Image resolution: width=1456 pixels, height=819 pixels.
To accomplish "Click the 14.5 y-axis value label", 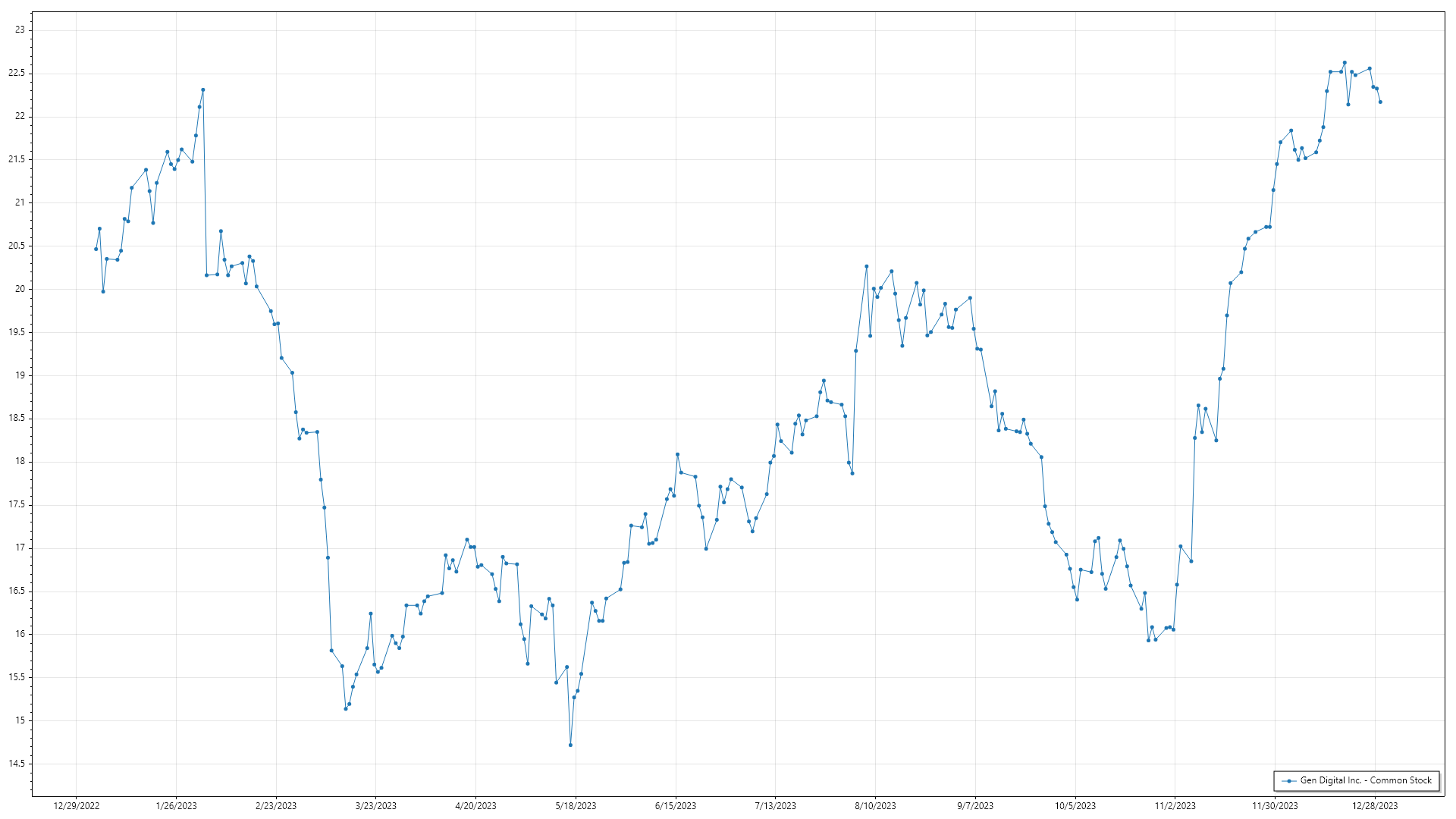I will coord(17,764).
